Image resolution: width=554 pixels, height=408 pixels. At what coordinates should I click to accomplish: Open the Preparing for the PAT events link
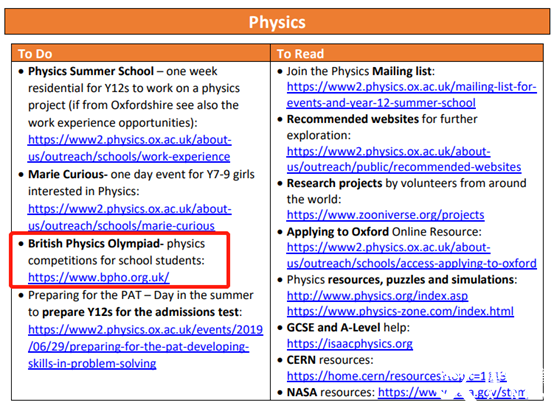tap(145, 347)
